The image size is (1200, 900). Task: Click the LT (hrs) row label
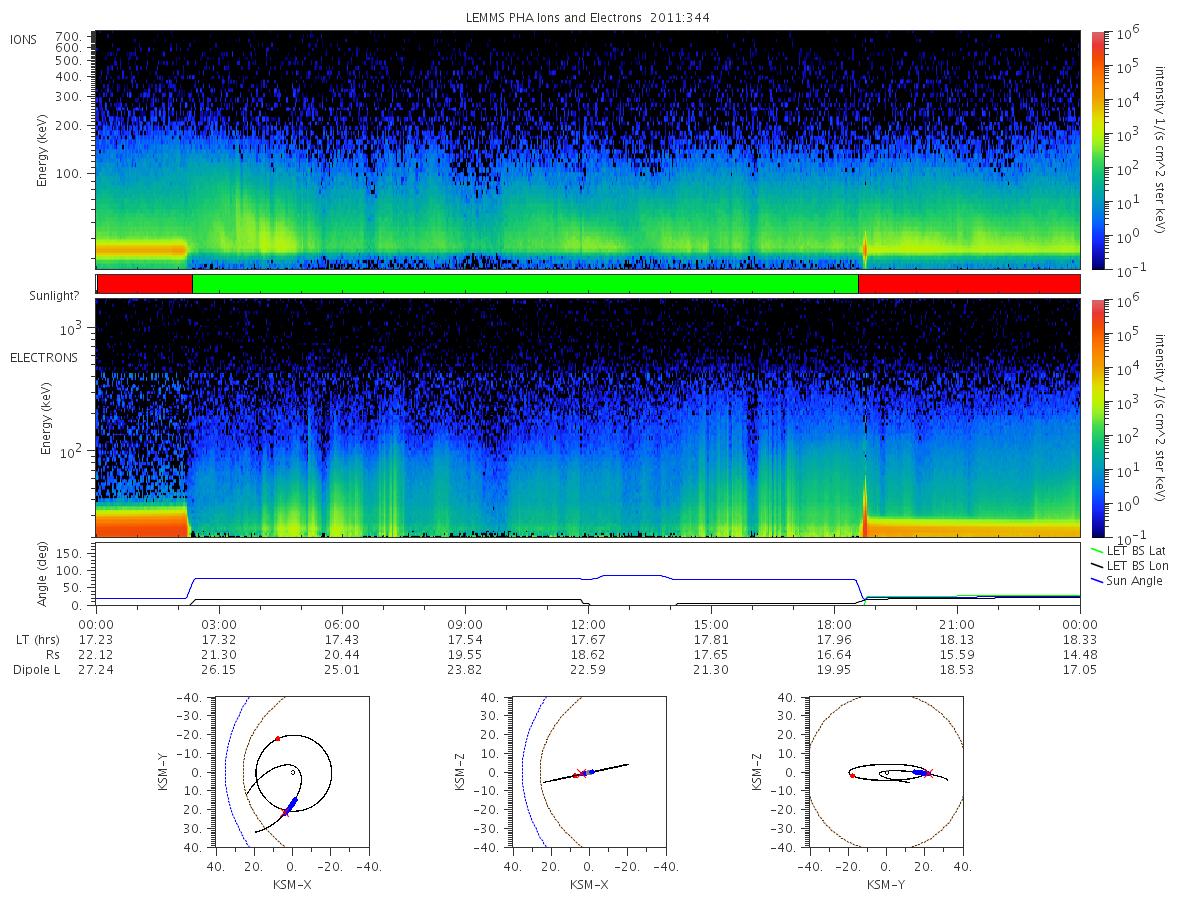pyautogui.click(x=36, y=639)
